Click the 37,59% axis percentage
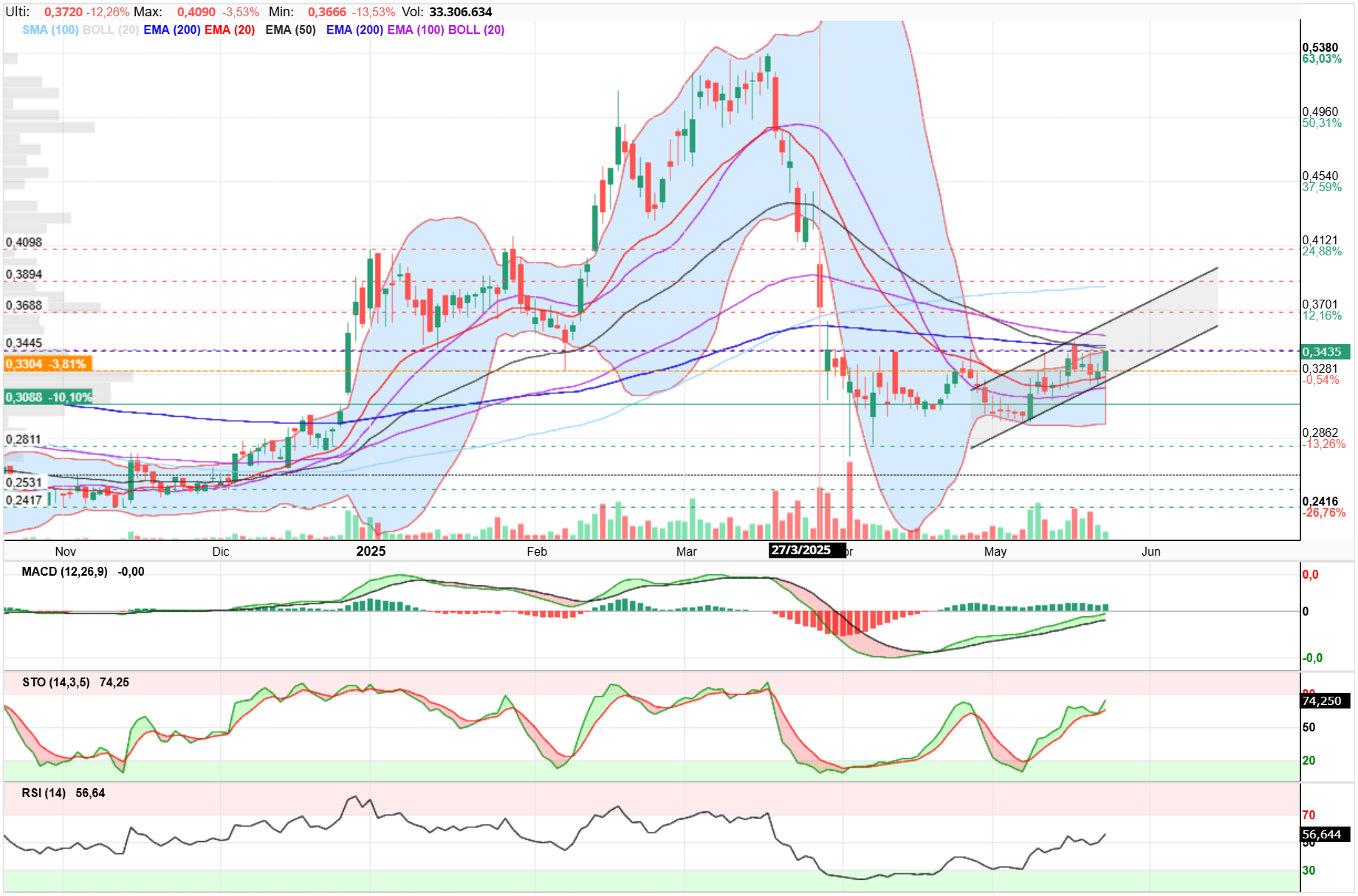Viewport: 1358px width, 896px height. 1322,187
